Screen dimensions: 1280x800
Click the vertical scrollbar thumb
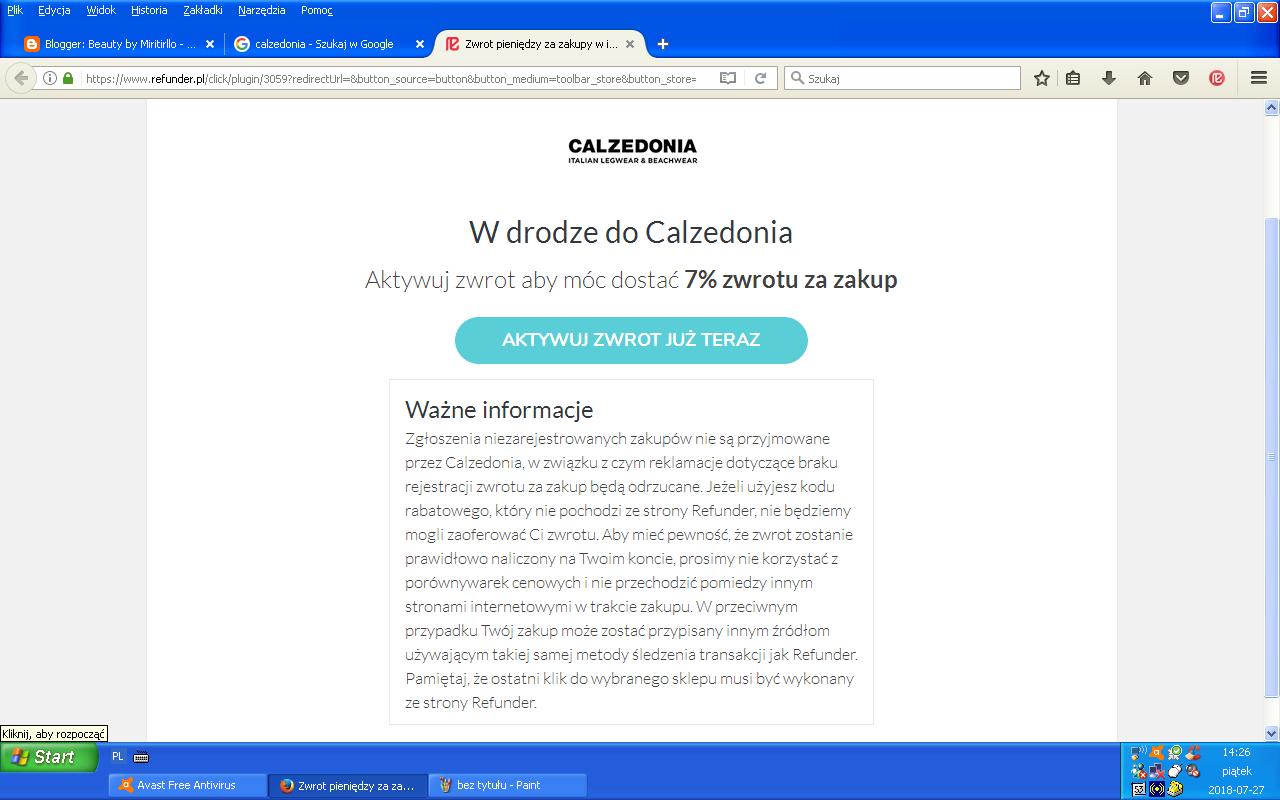coord(1271,457)
